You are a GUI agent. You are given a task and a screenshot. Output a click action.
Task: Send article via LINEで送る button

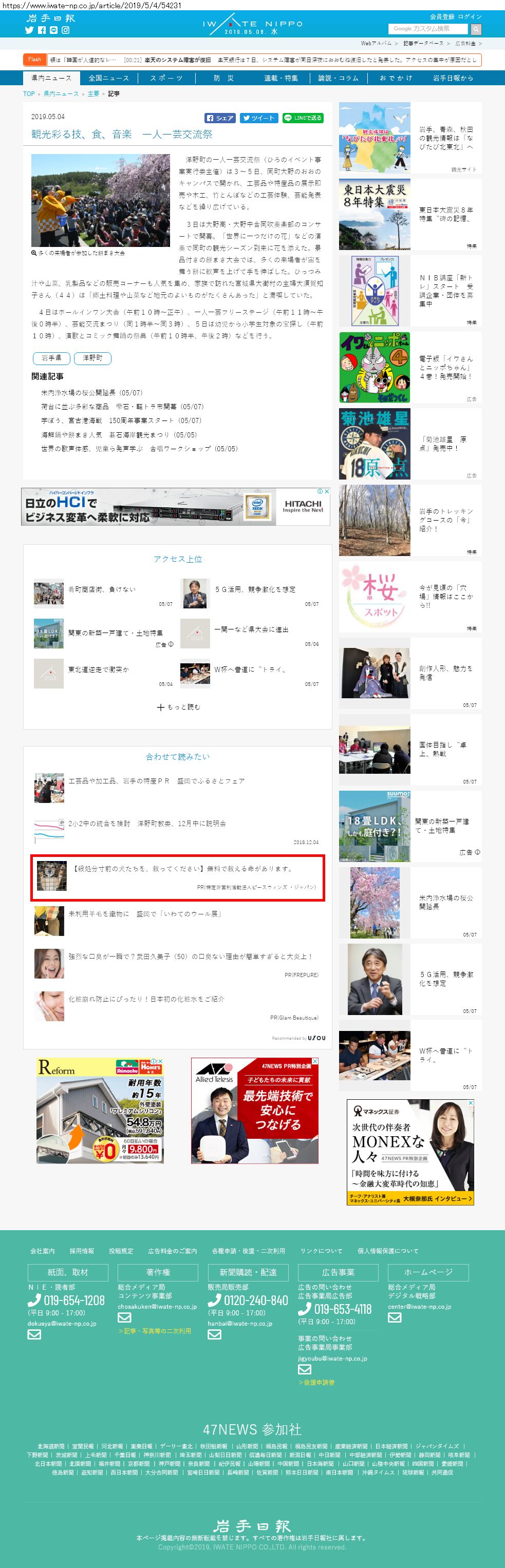302,118
